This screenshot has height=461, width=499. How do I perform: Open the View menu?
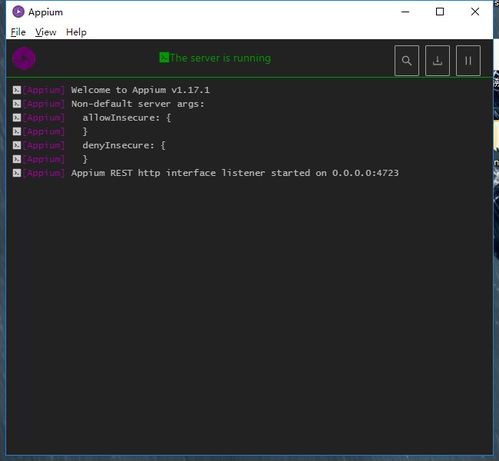46,32
